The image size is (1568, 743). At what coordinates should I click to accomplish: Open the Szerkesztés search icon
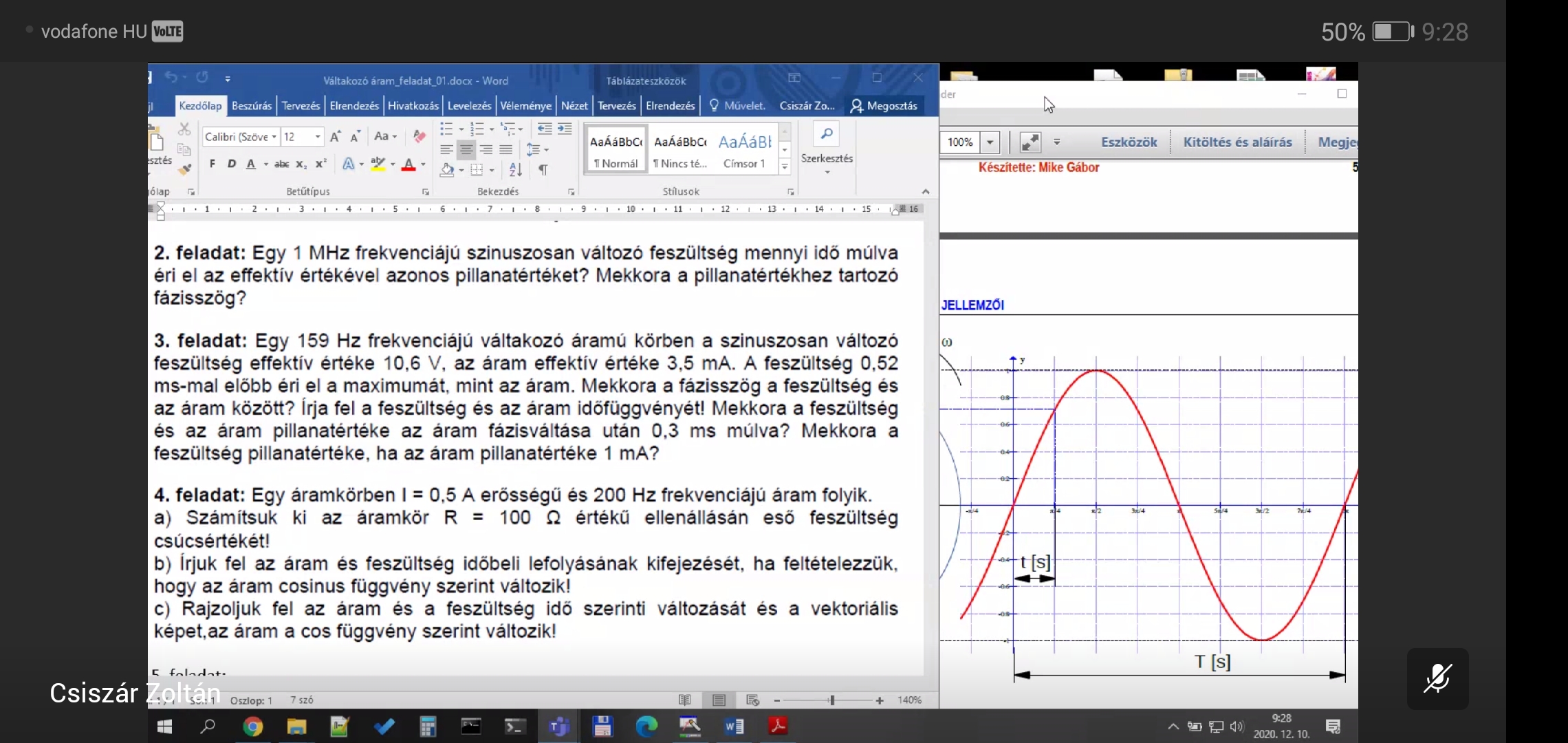[827, 134]
